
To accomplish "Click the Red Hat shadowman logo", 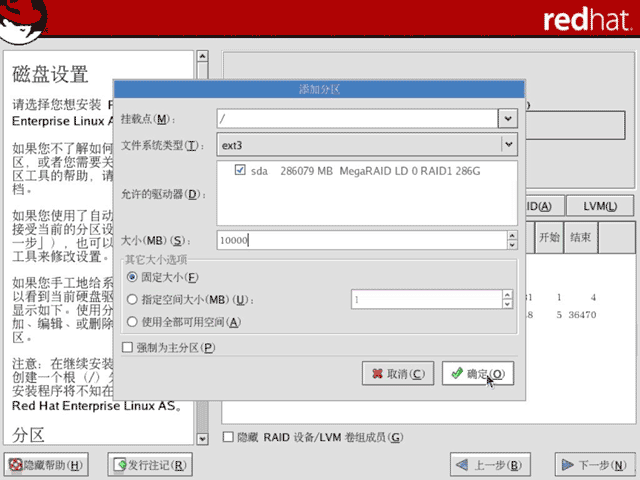I will coord(24,20).
